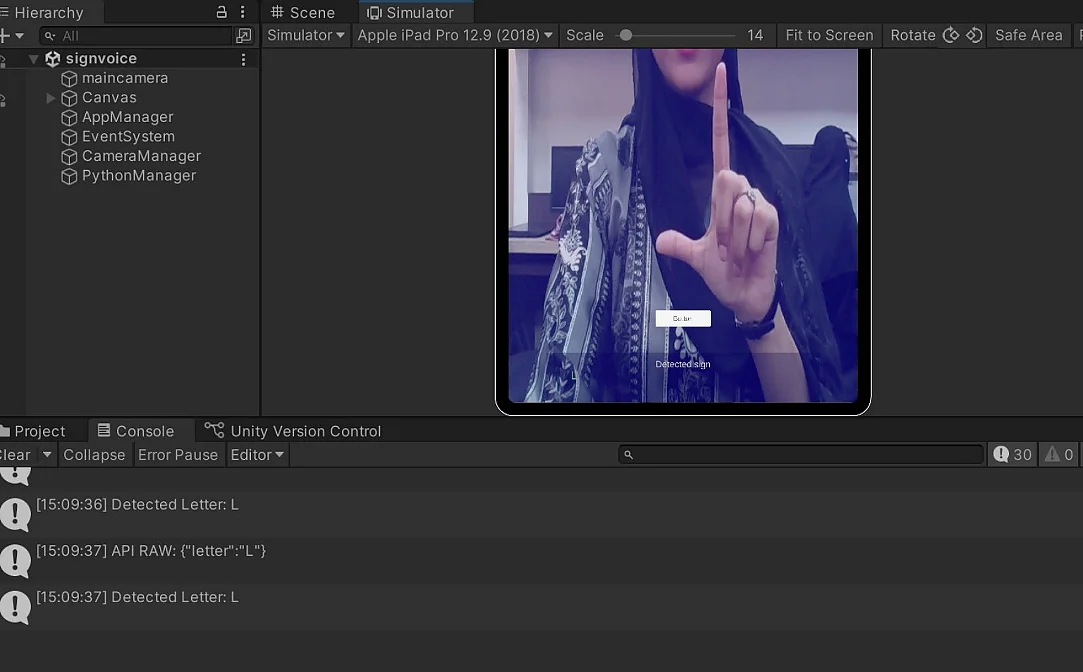
Task: Select the EventSystem object
Action: (128, 137)
